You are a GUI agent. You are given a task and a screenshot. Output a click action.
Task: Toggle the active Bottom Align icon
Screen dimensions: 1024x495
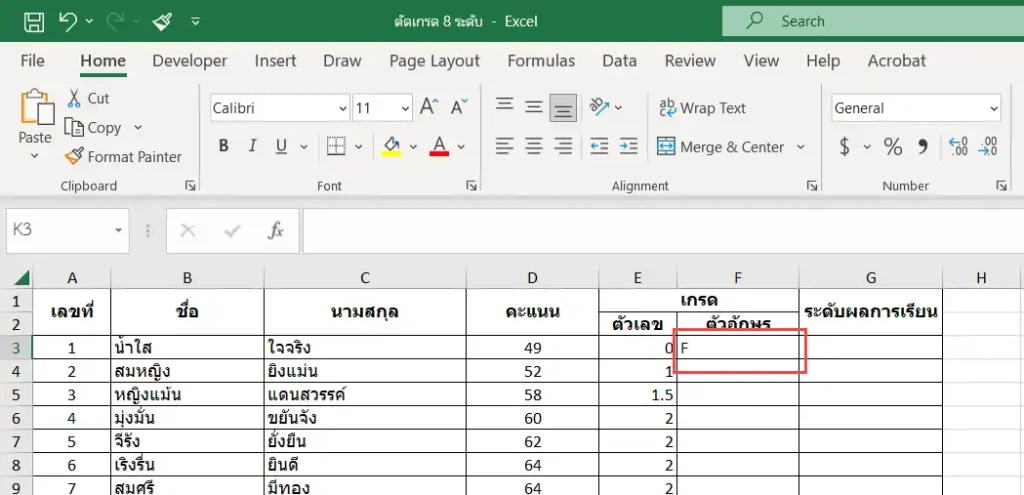[x=563, y=108]
